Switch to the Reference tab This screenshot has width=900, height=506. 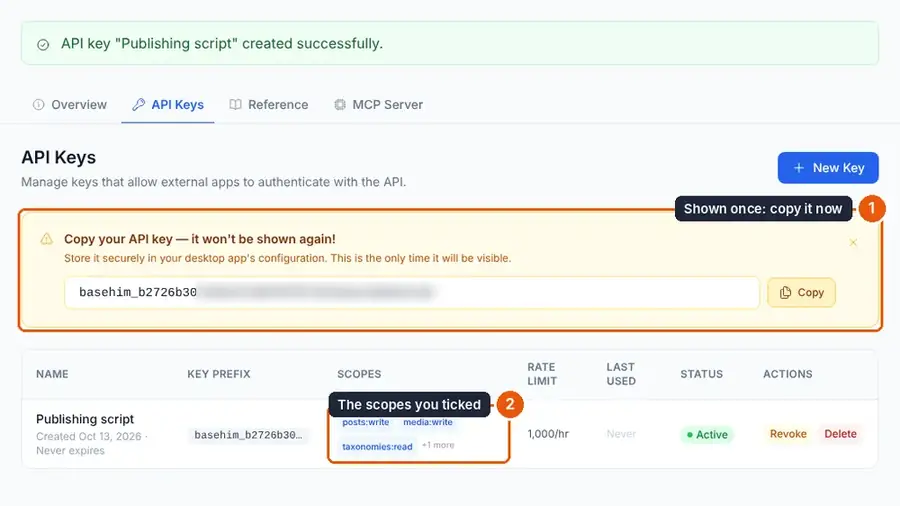tap(269, 104)
